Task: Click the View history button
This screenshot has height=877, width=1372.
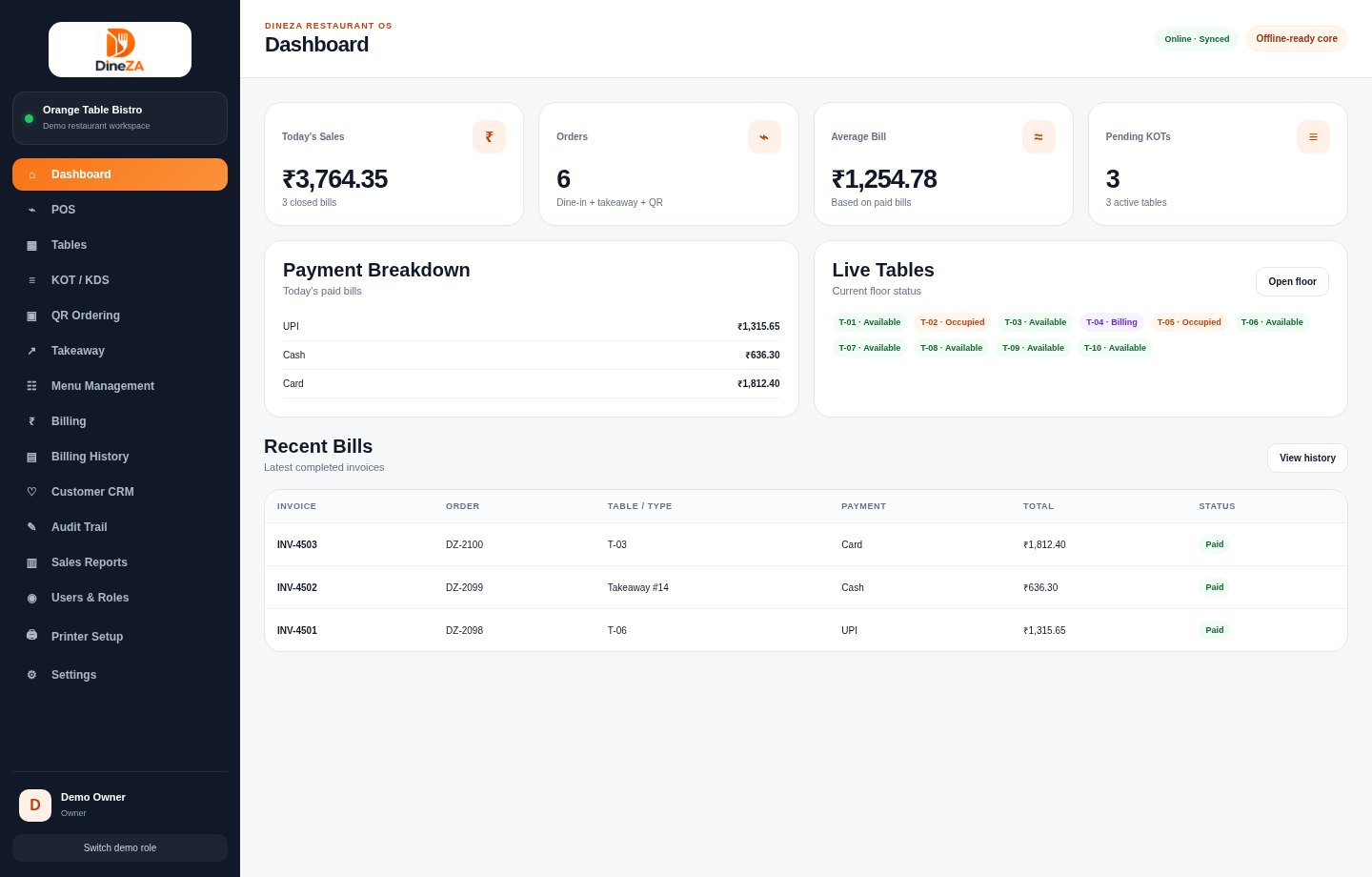Action: [1307, 458]
